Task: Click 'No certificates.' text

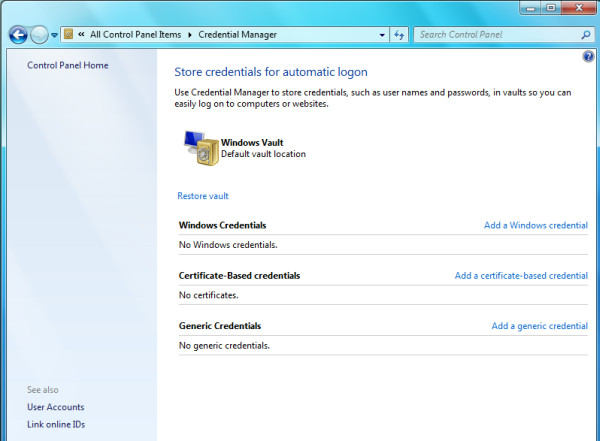Action: point(209,295)
